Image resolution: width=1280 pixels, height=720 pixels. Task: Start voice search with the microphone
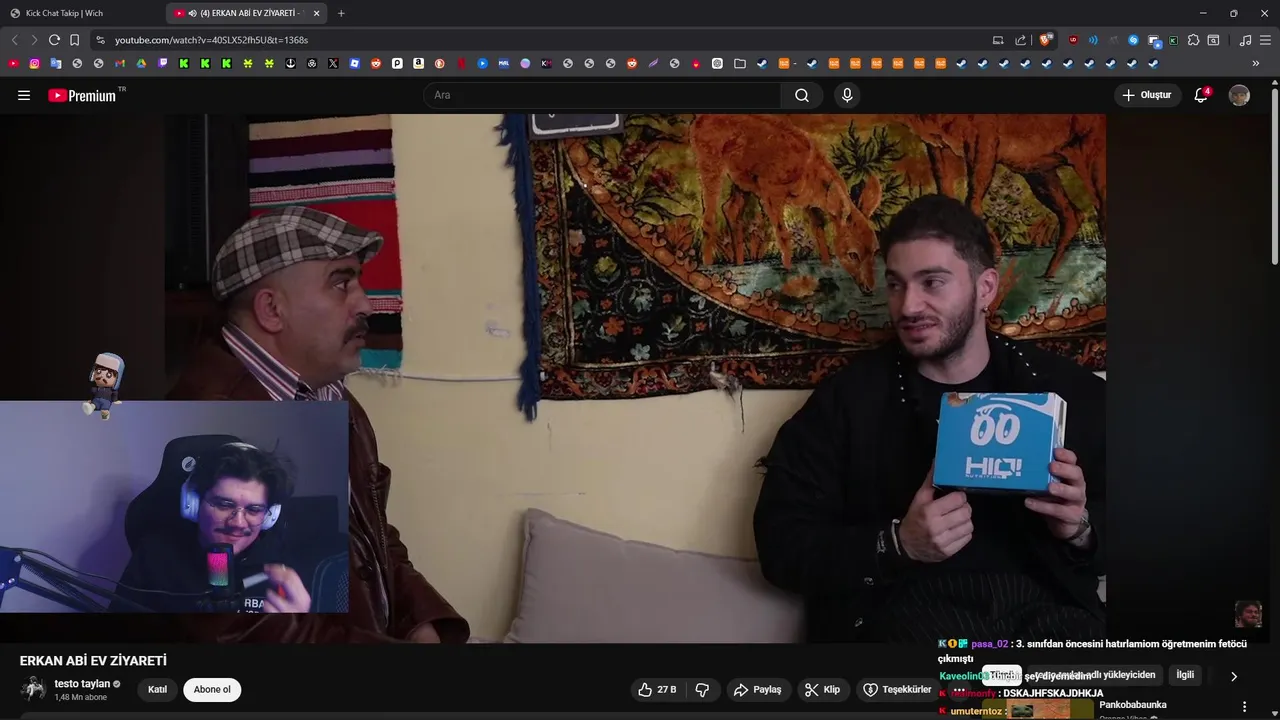(x=847, y=95)
